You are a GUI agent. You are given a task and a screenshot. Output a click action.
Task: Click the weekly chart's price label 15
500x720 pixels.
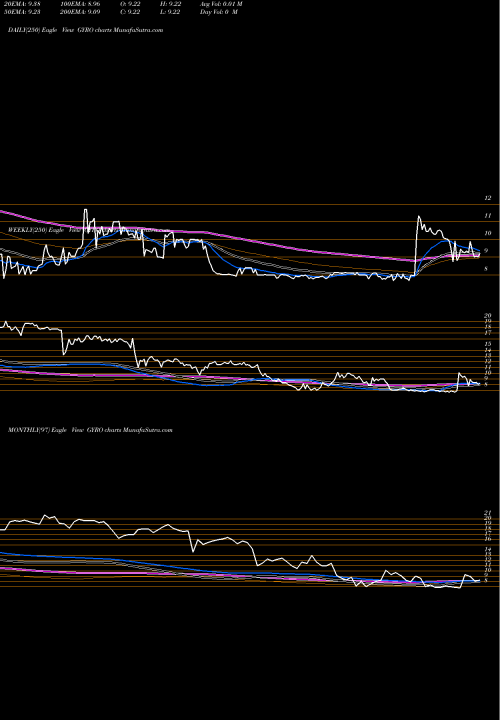click(488, 344)
